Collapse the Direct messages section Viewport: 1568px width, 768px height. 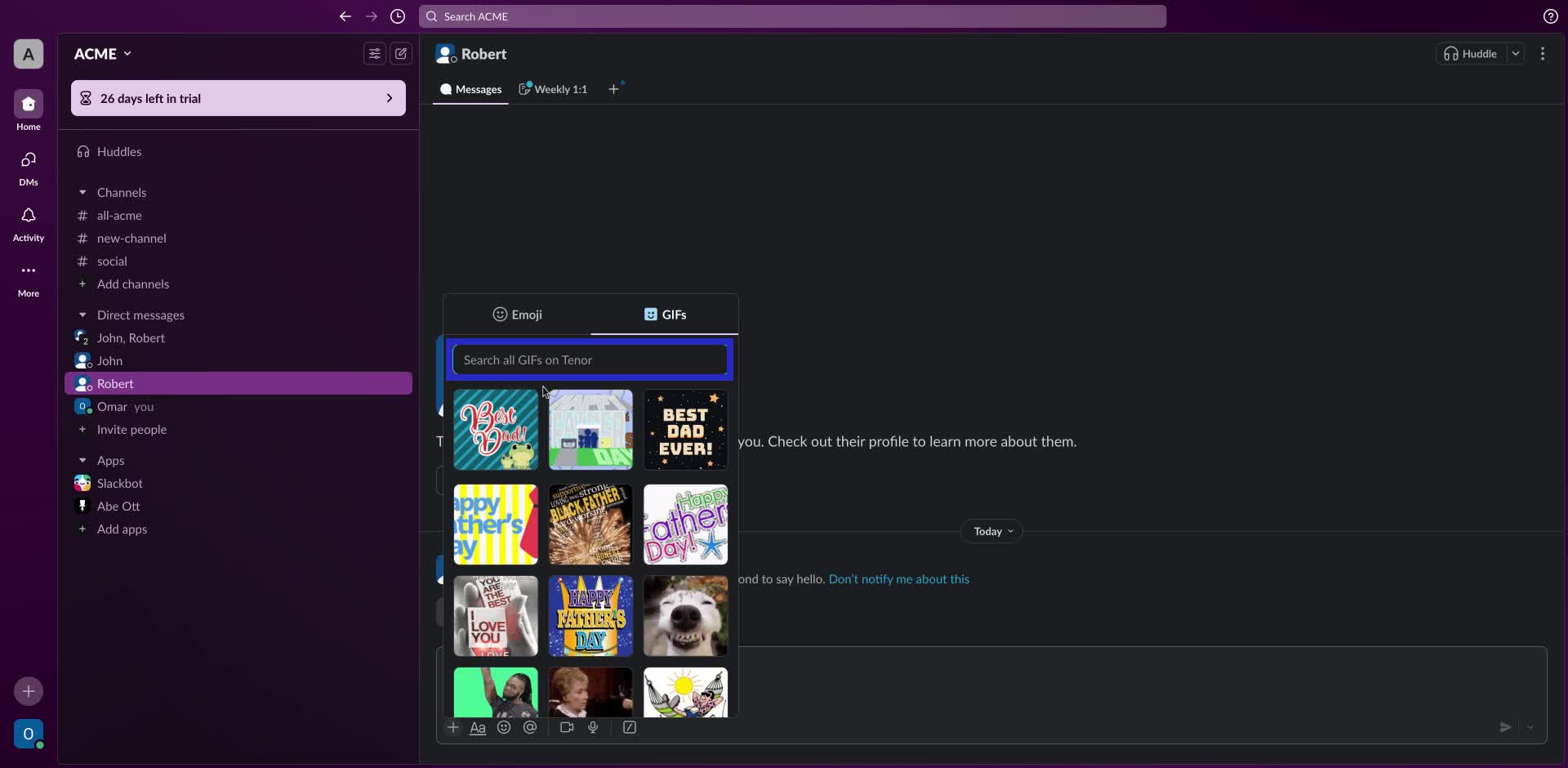click(x=82, y=315)
